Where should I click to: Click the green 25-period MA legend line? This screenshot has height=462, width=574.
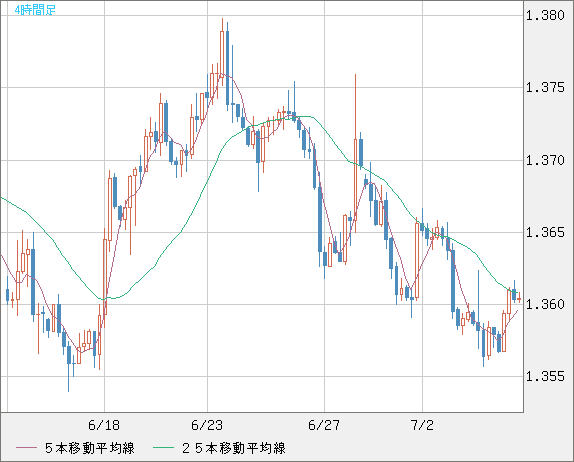coord(163,448)
